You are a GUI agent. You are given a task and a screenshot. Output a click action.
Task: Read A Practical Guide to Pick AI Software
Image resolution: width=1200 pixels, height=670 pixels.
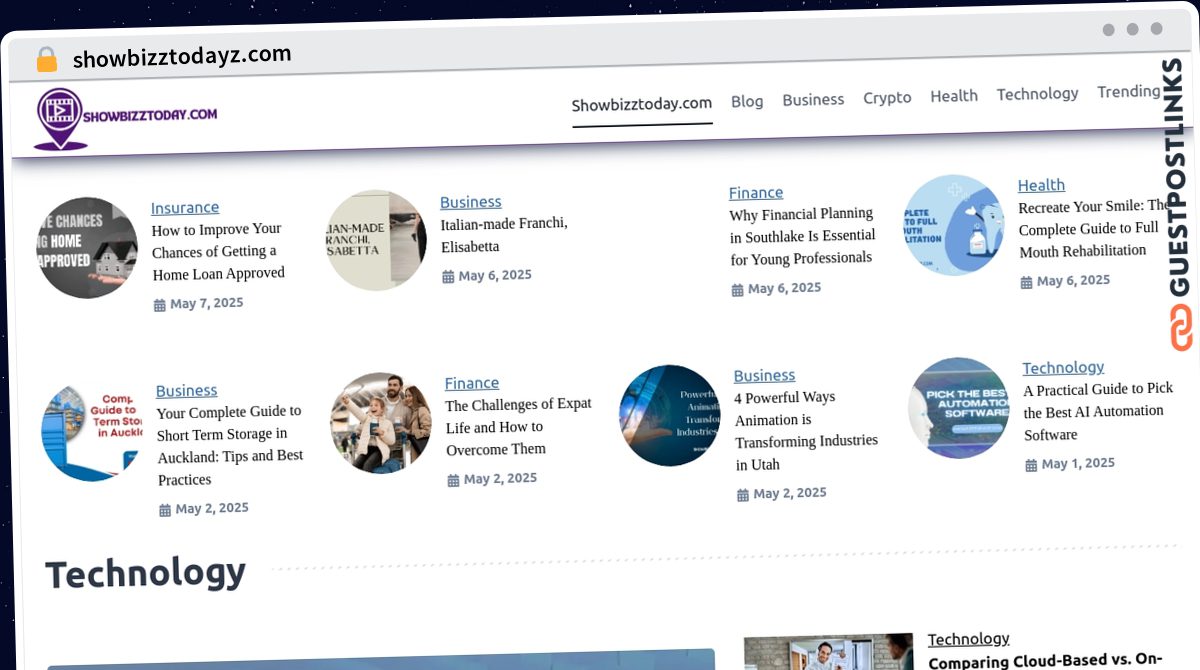1098,411
